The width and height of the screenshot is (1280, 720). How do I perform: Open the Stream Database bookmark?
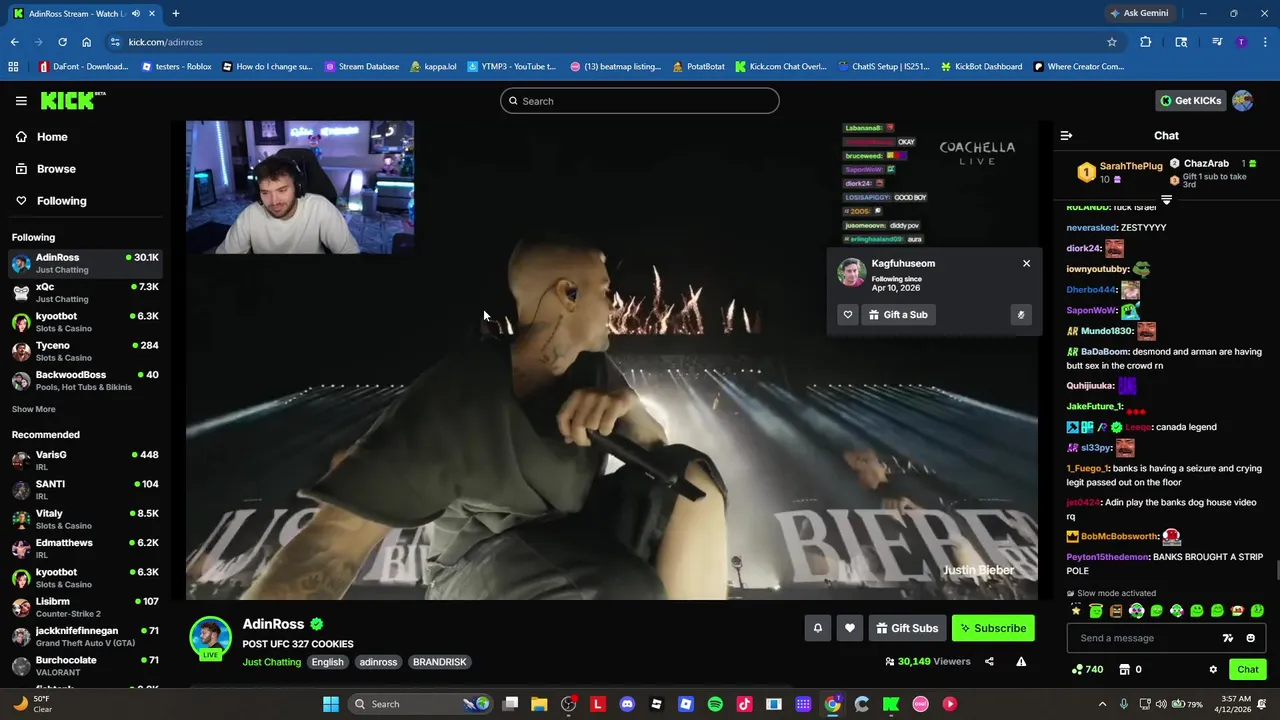[x=362, y=67]
